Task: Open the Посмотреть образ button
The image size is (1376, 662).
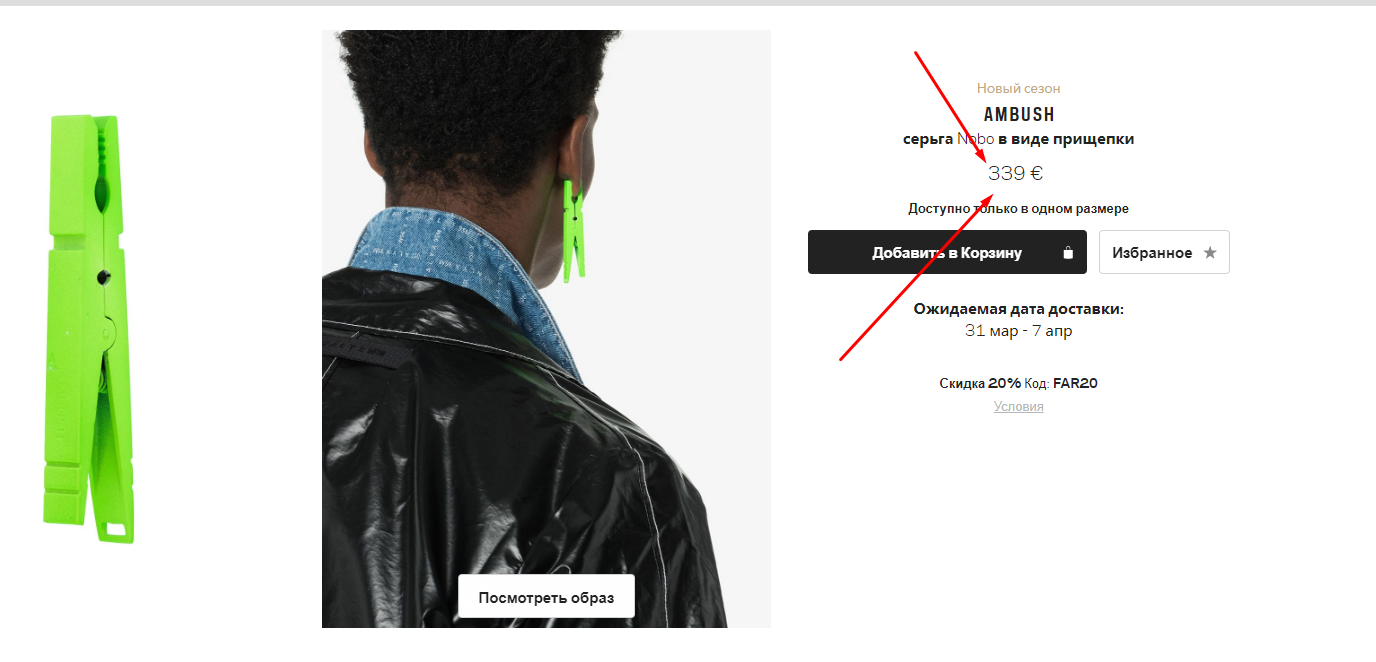Action: click(546, 598)
